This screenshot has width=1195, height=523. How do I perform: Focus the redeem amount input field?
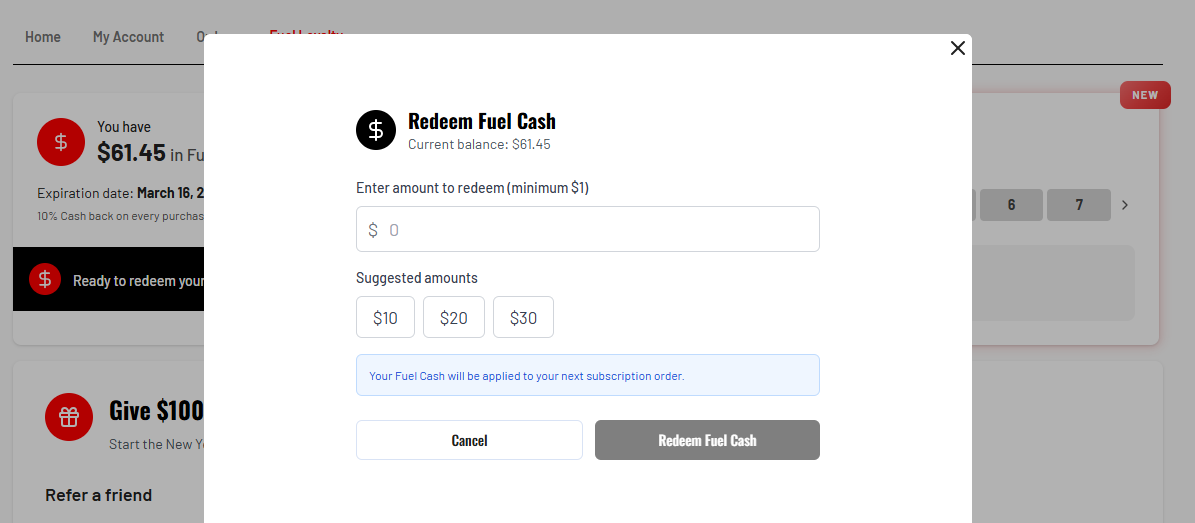pyautogui.click(x=600, y=230)
